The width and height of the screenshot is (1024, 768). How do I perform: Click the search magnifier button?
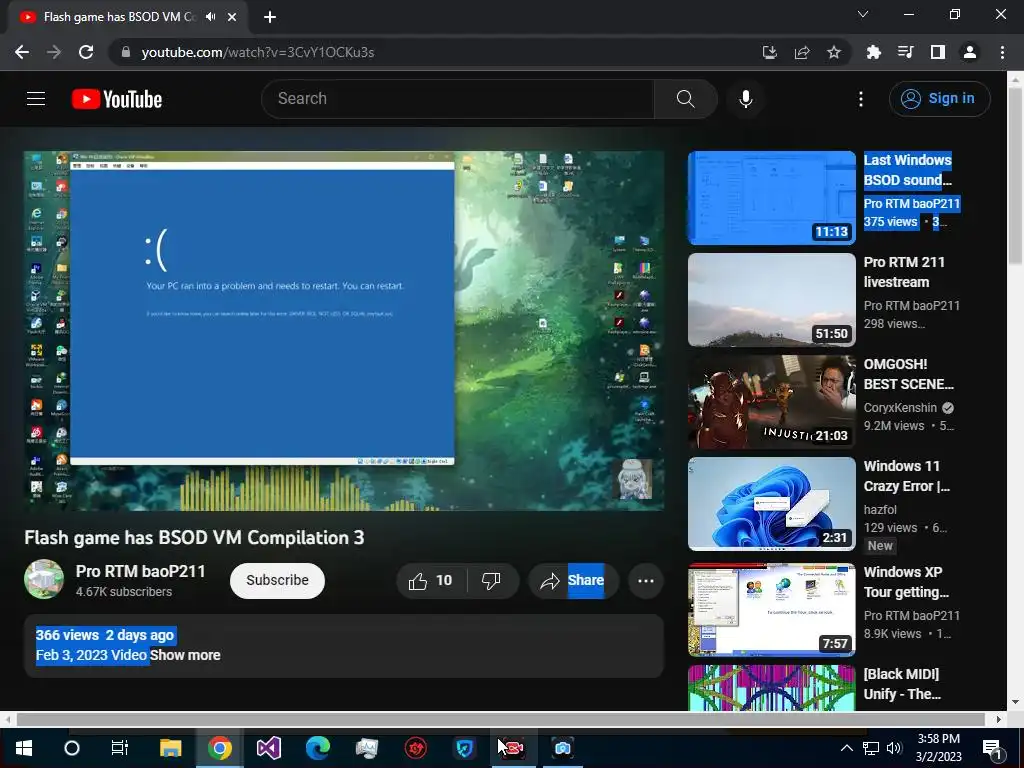click(x=685, y=99)
